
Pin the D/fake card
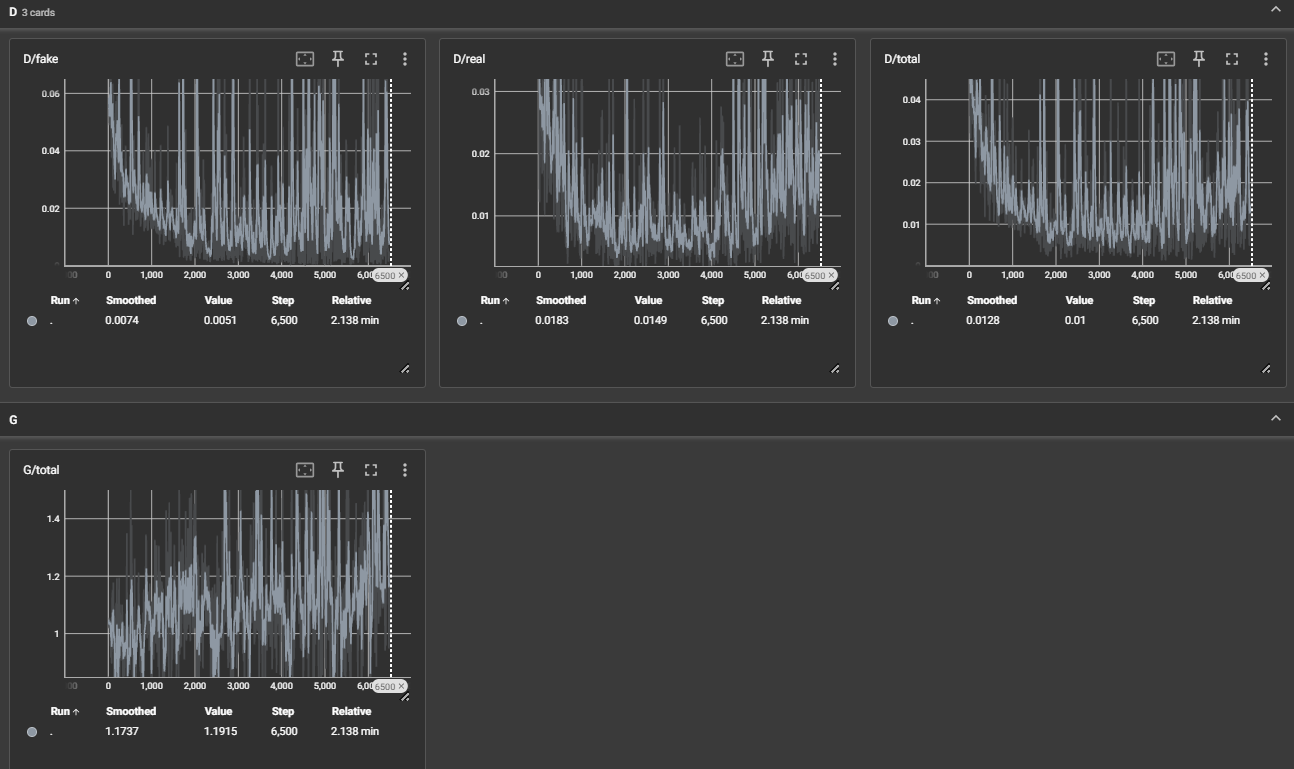[x=338, y=59]
